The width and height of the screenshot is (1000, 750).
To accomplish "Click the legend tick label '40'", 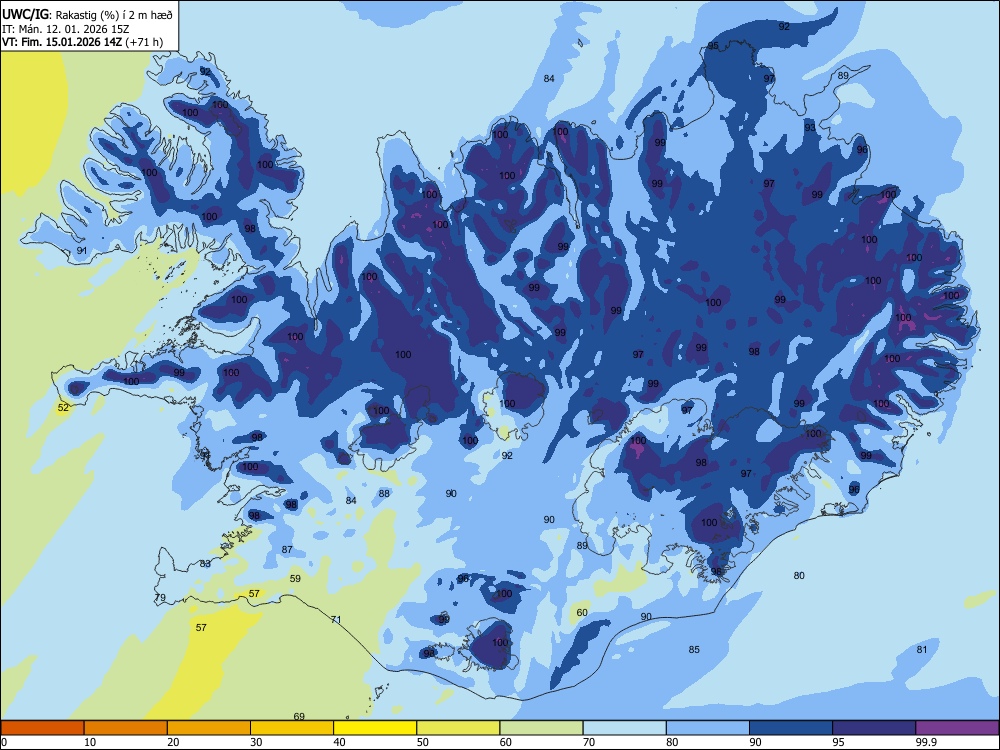I will [339, 742].
